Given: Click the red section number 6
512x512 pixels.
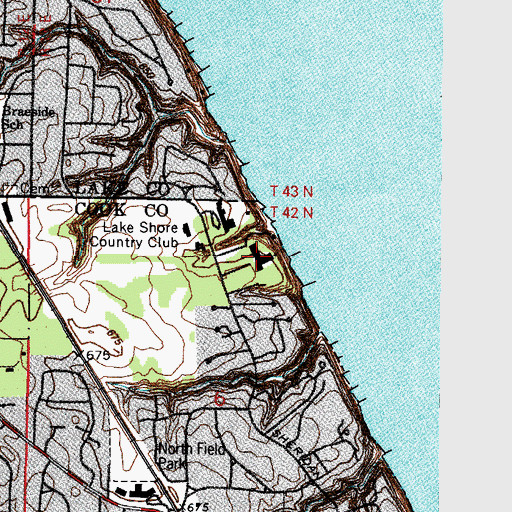Looking at the screenshot, I should pyautogui.click(x=219, y=399).
